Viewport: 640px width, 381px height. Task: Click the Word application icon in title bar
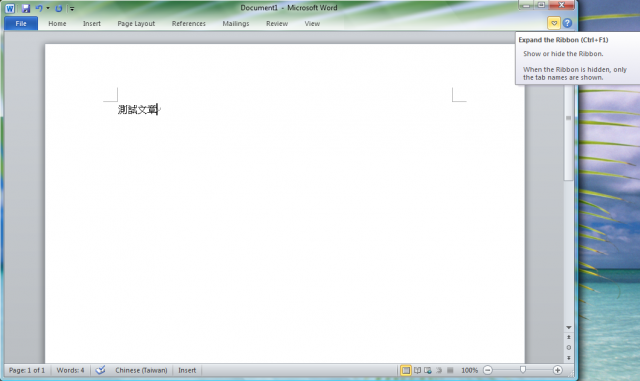point(10,8)
